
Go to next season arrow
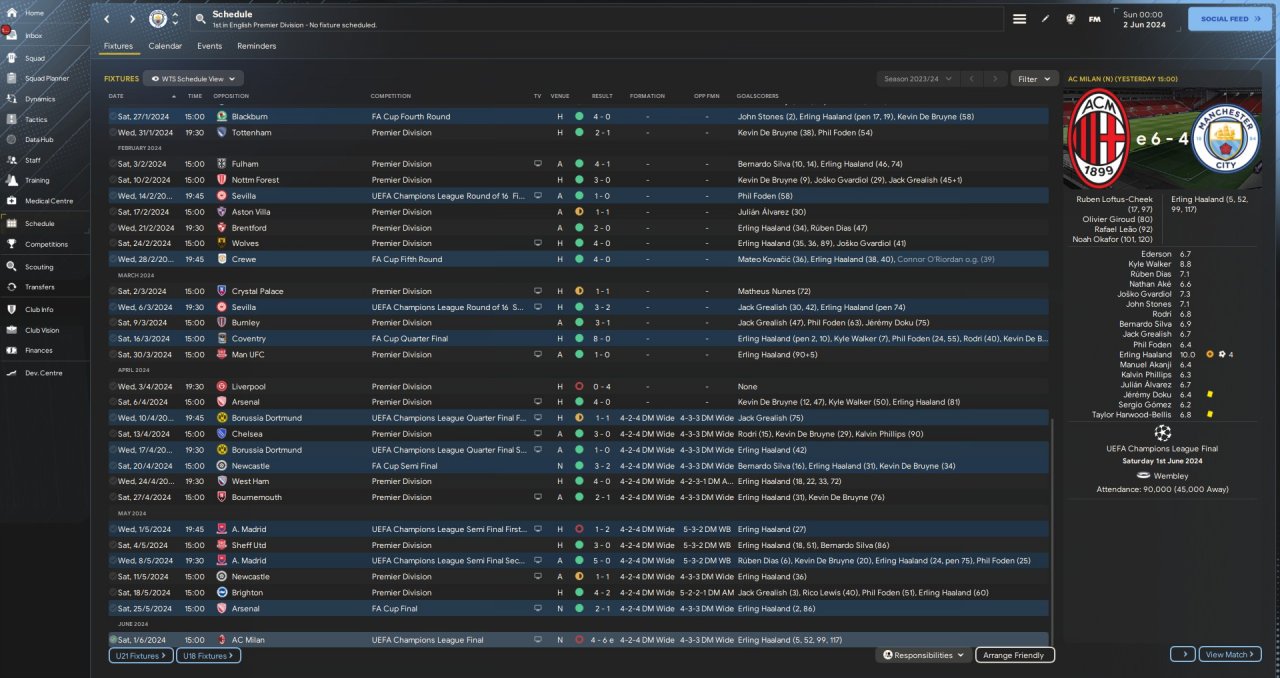click(994, 78)
